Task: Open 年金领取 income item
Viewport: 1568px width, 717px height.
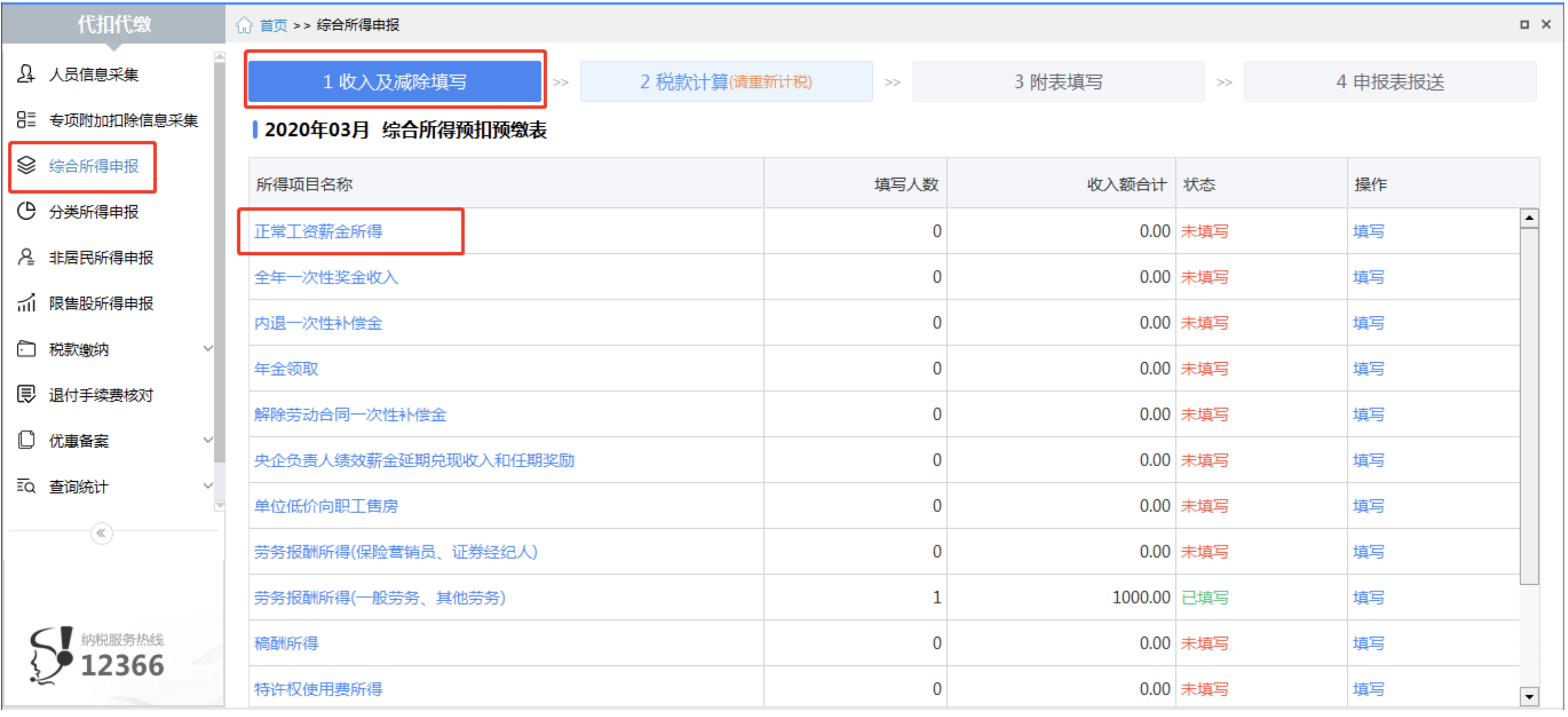Action: (x=286, y=368)
